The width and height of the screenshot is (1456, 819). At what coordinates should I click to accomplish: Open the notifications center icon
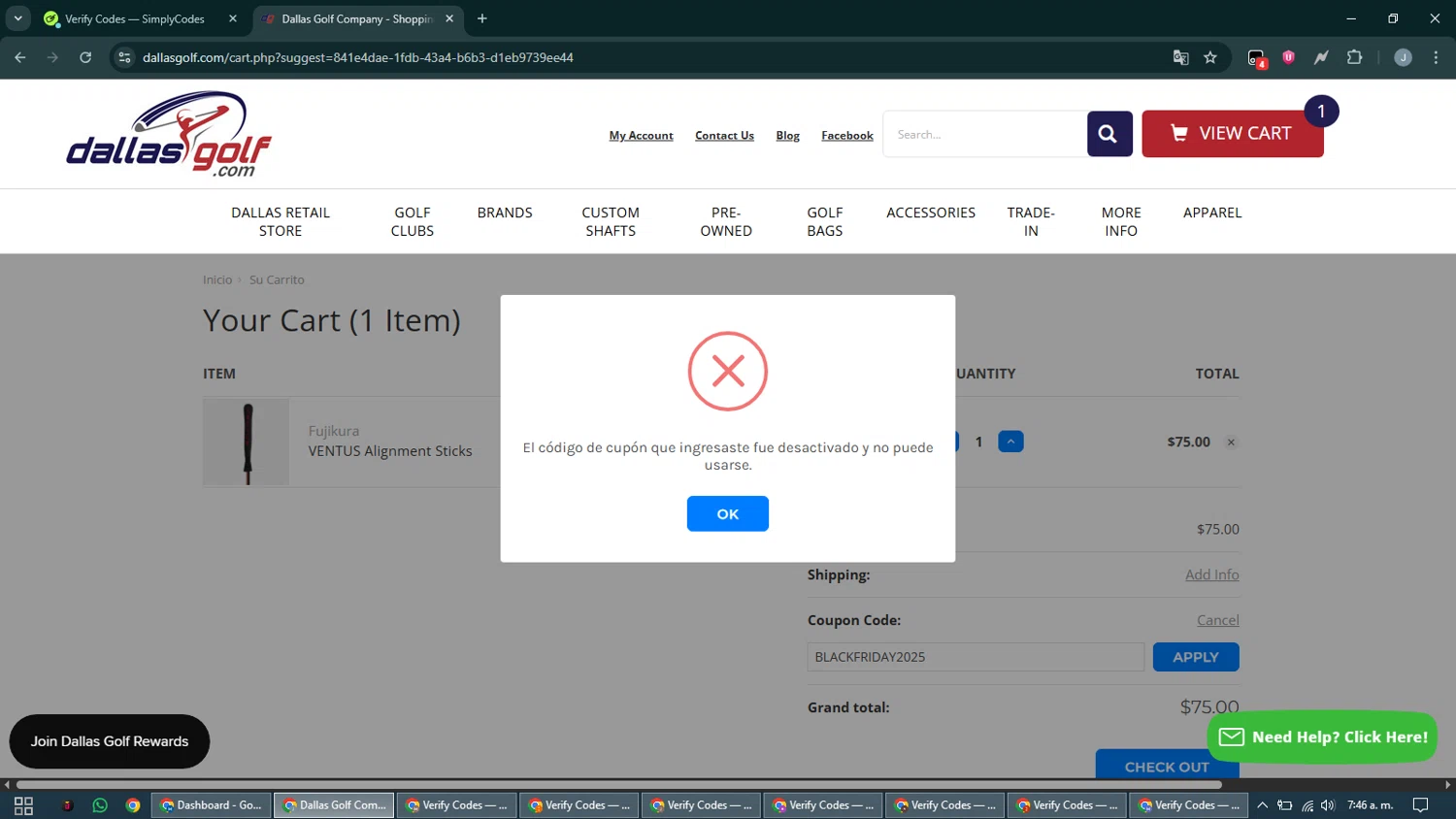pyautogui.click(x=1420, y=805)
